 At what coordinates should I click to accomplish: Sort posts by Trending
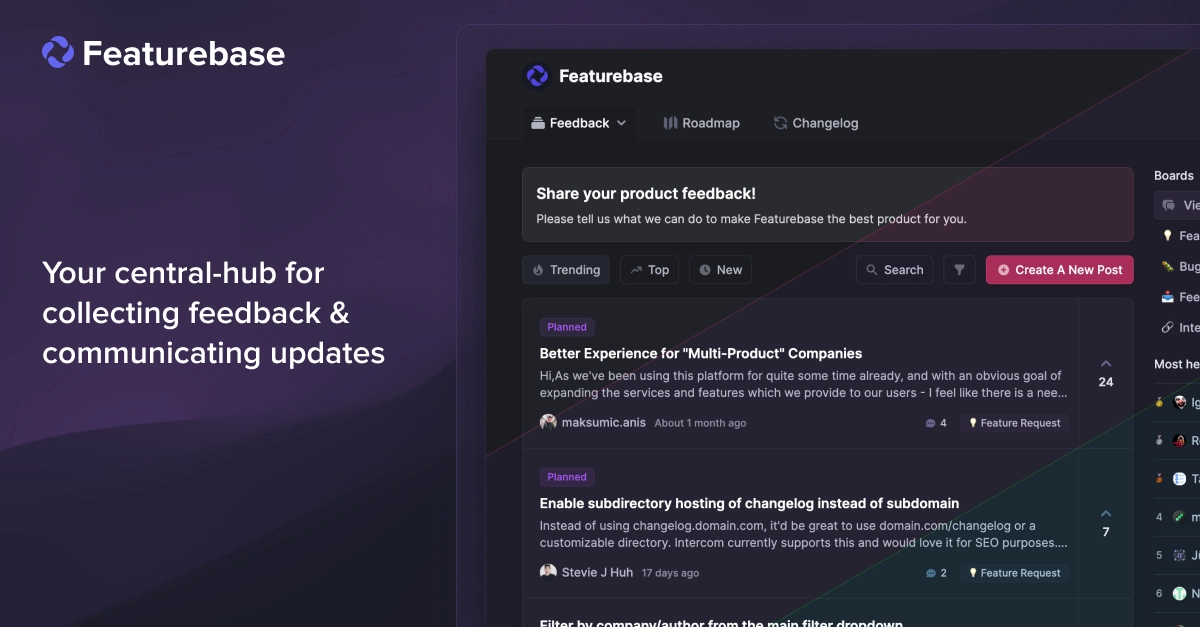(x=566, y=270)
